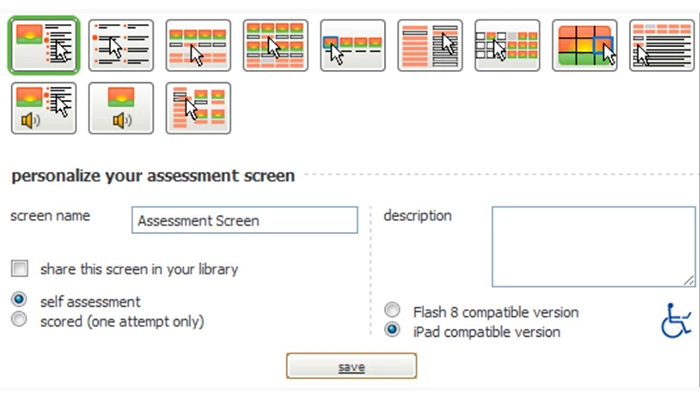The image size is (700, 400).
Task: Select the image-with-text-choices template (green outlined)
Action: click(44, 46)
